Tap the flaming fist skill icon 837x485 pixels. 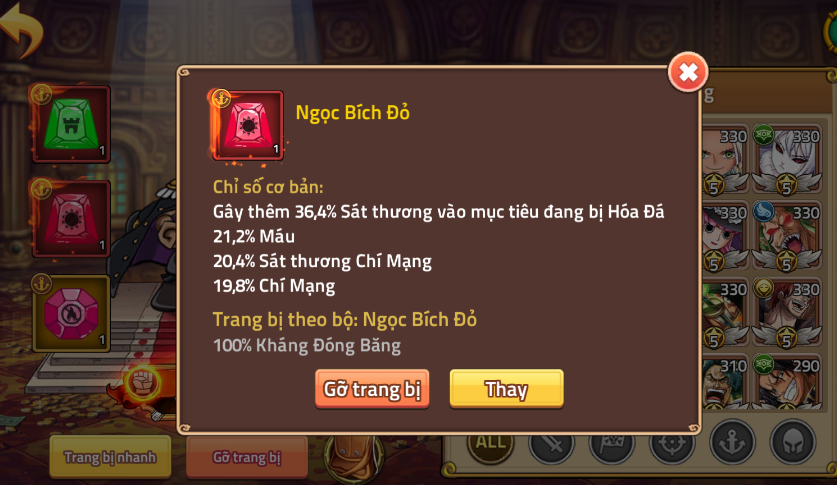[x=143, y=383]
